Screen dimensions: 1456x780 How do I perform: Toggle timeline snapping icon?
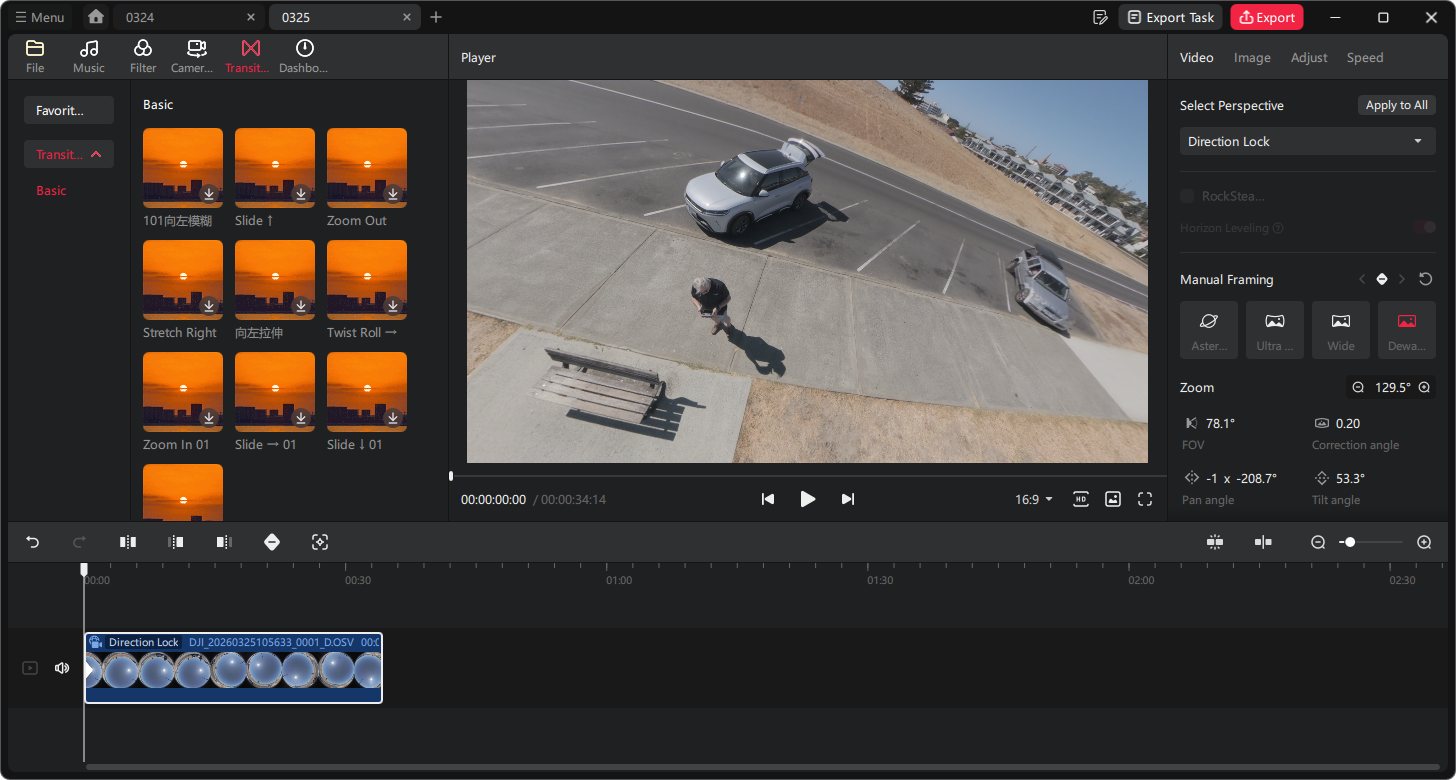[1215, 542]
